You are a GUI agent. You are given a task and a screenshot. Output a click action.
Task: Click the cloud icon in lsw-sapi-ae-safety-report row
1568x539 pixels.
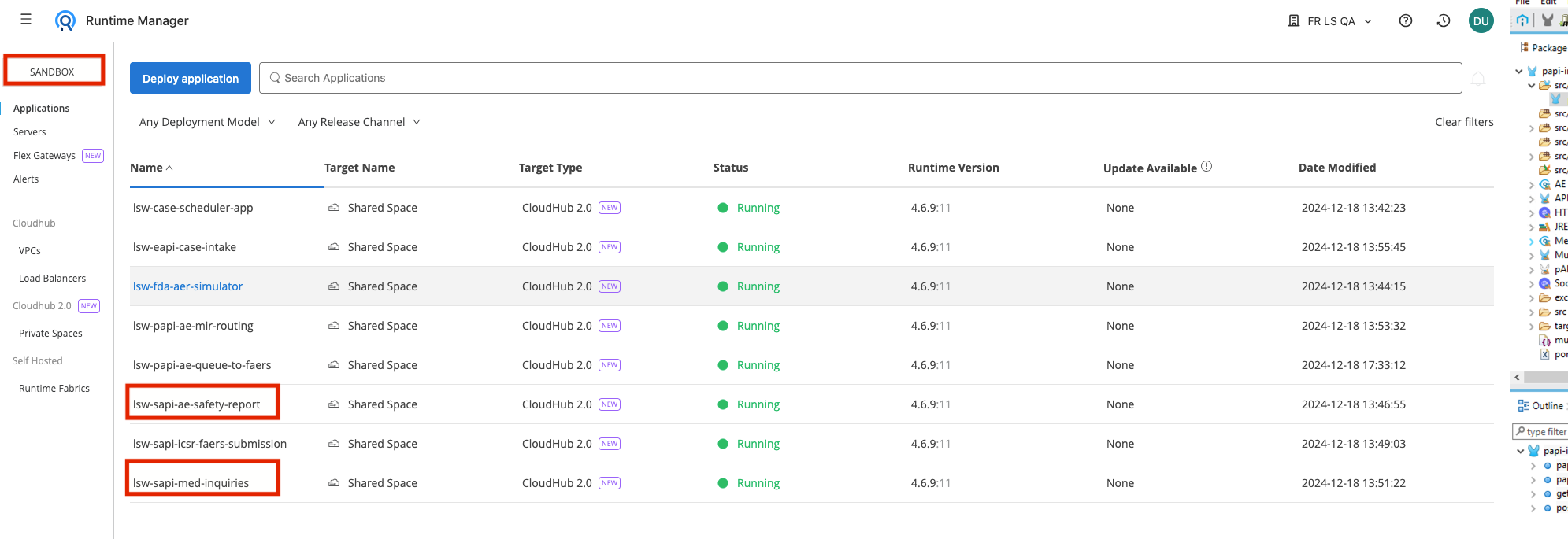(x=334, y=404)
